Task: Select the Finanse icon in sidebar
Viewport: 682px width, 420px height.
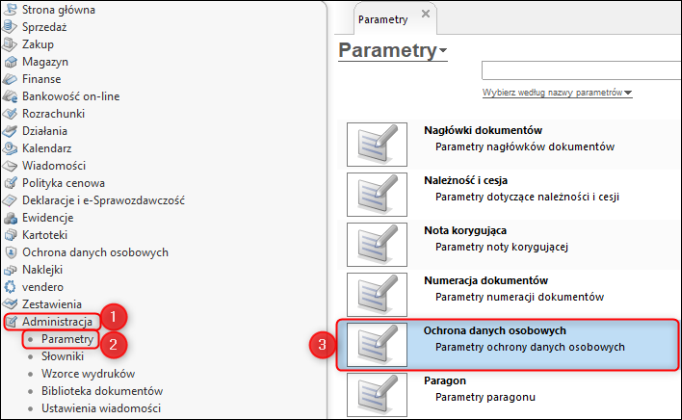Action: point(10,79)
